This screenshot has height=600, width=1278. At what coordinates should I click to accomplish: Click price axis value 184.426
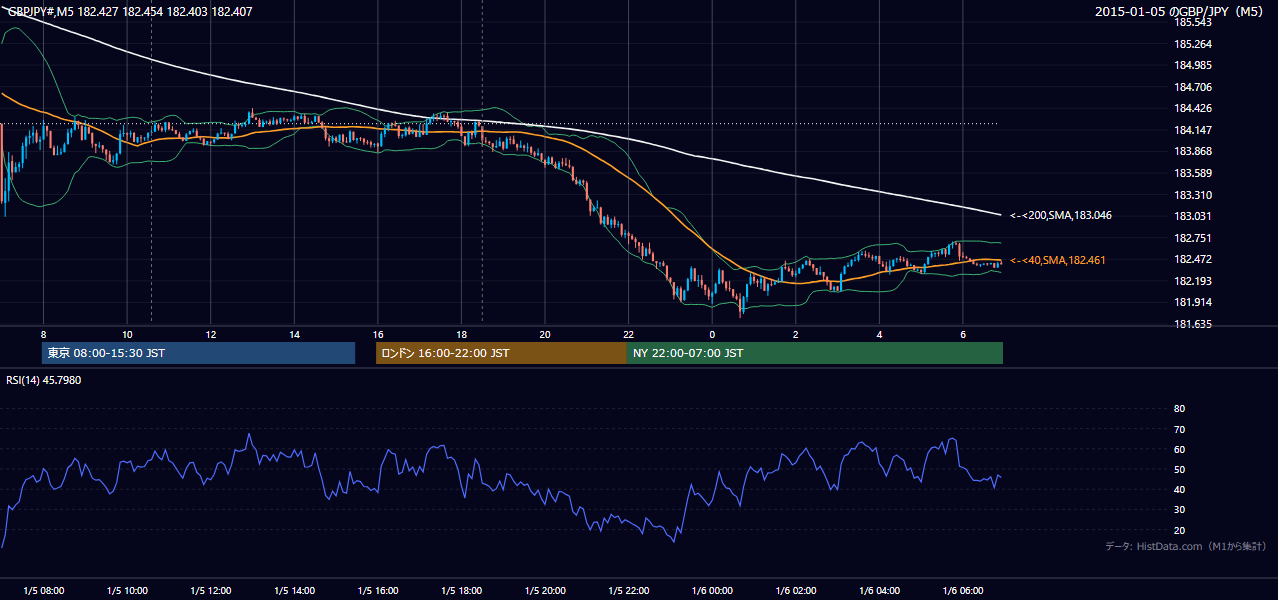point(1192,108)
